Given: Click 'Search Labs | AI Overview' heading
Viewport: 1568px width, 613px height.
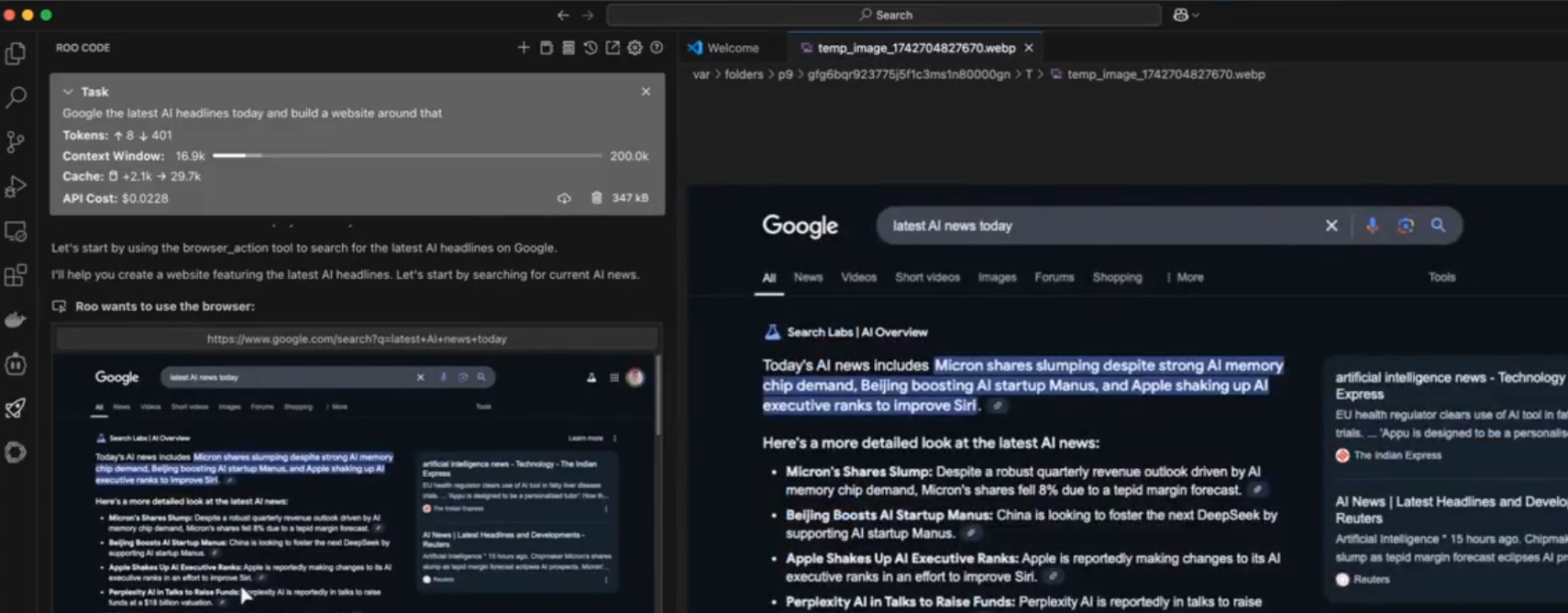Looking at the screenshot, I should pos(856,332).
